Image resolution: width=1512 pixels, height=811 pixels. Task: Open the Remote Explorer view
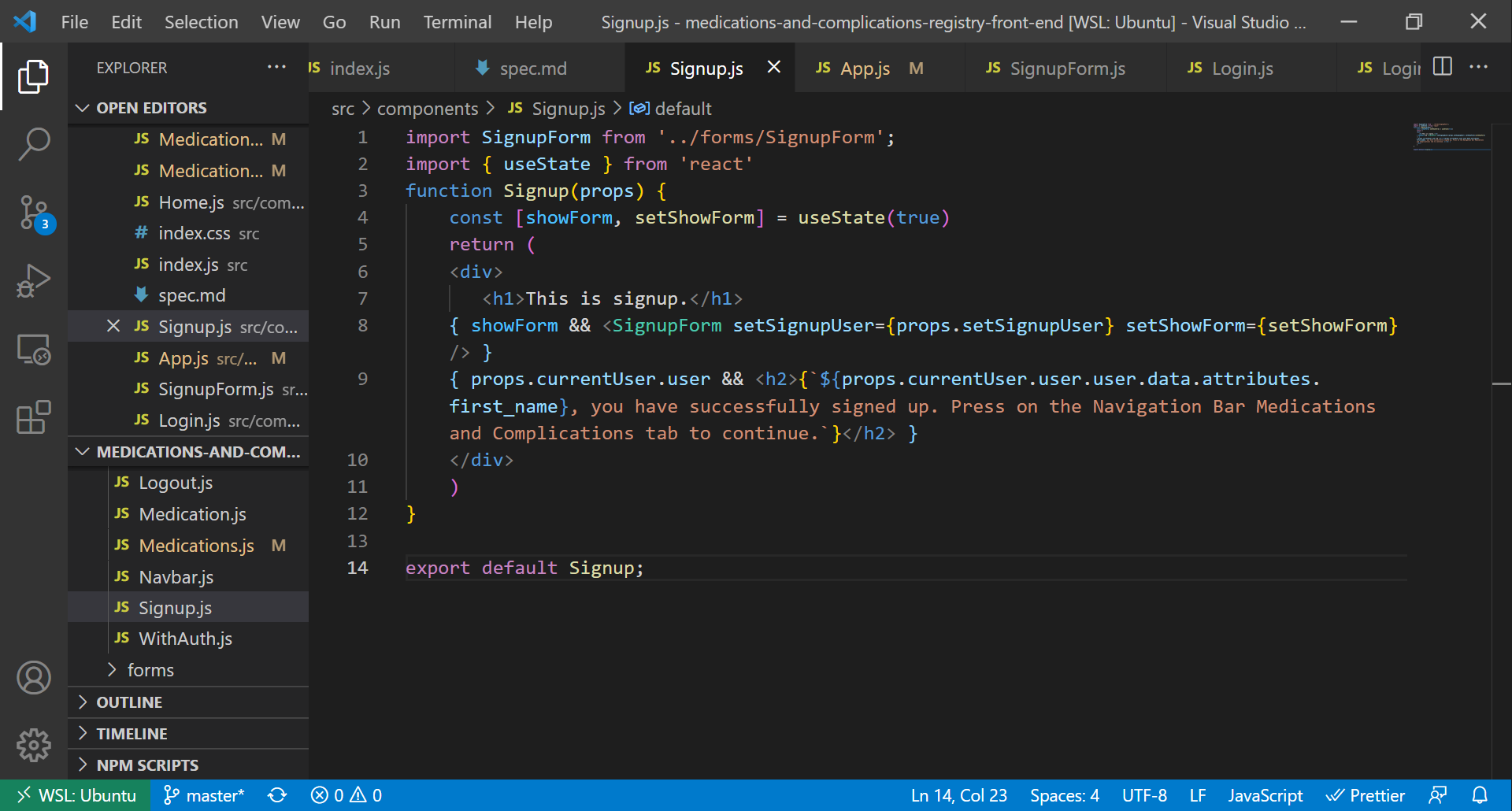click(34, 350)
